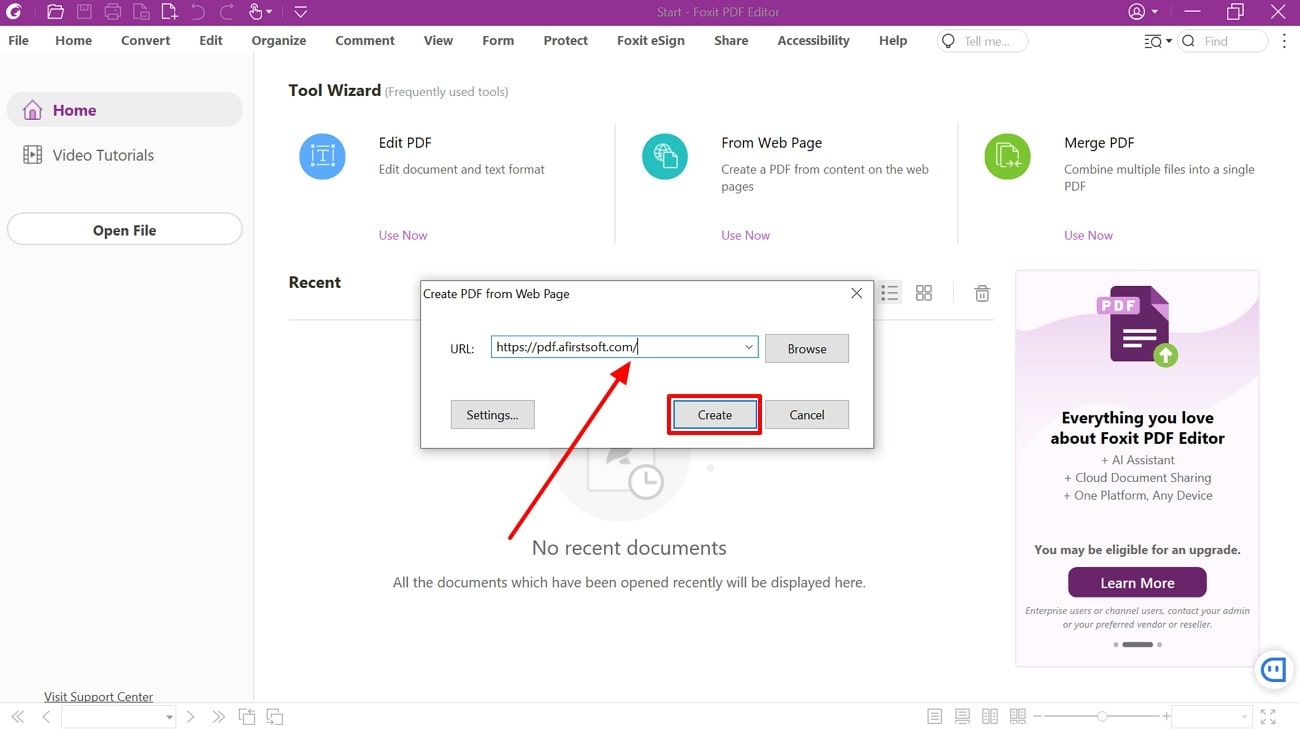This screenshot has width=1300, height=729.
Task: Click the open folder icon in quick access toolbar
Action: (x=55, y=12)
